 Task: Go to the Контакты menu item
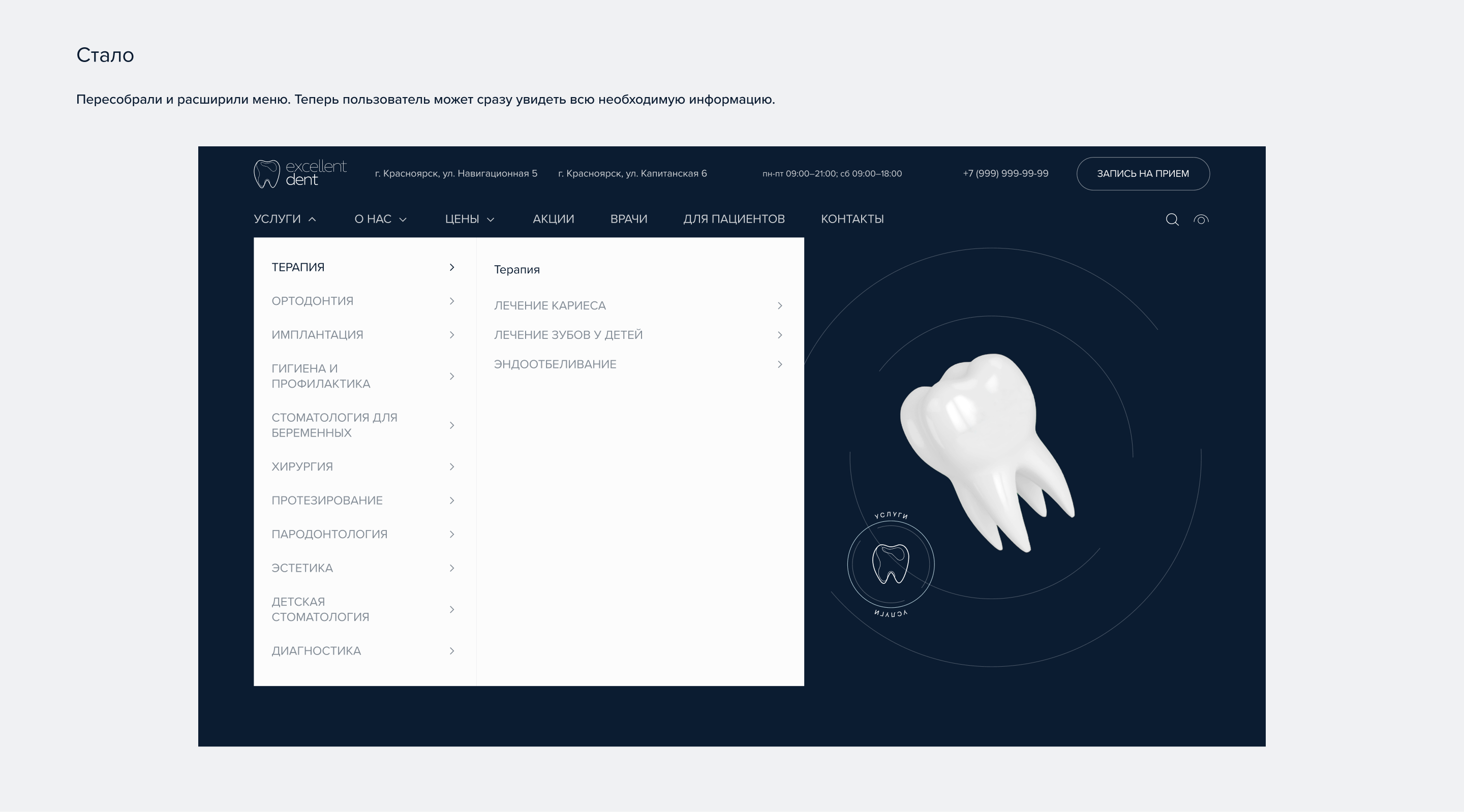852,219
